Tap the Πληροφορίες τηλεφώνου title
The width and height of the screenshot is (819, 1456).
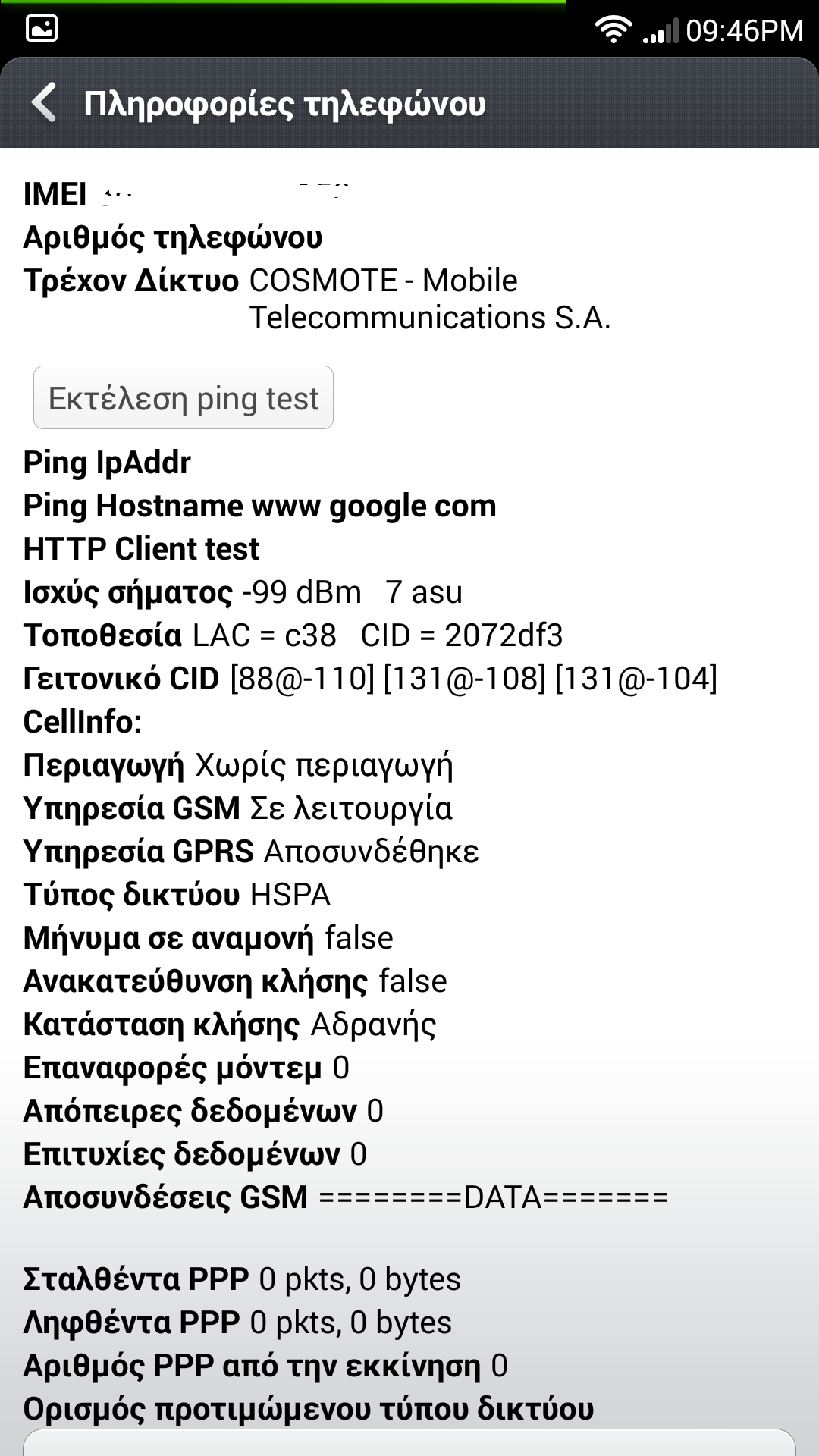point(284,104)
